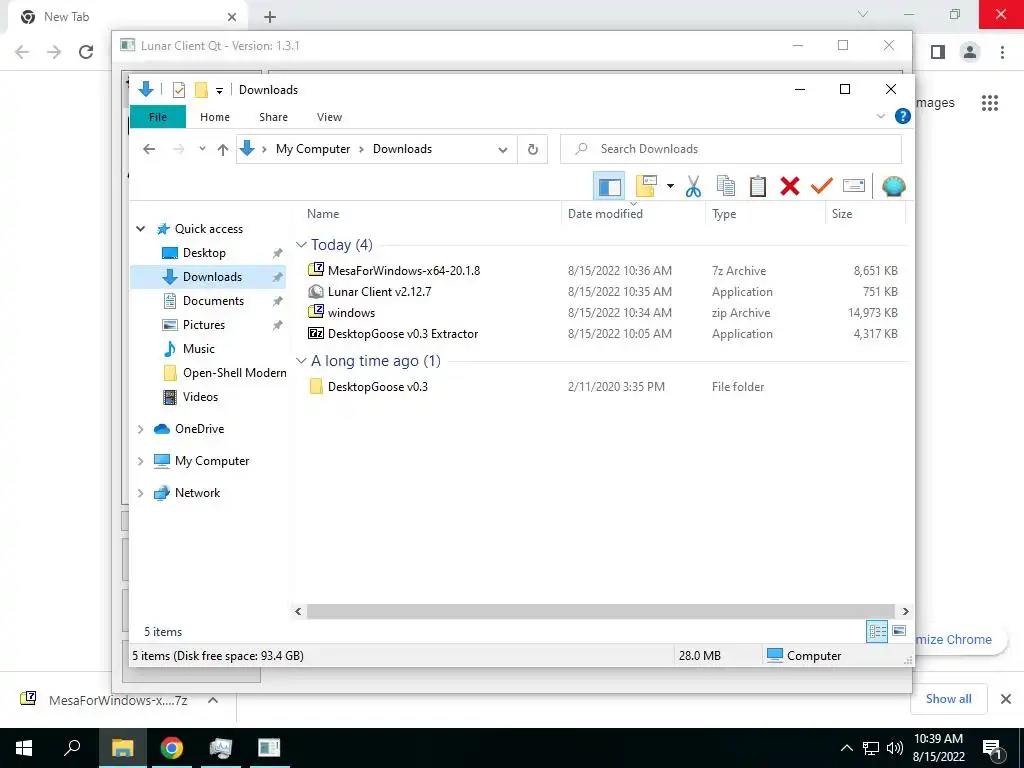Click the Copy toolbar icon
Image resolution: width=1024 pixels, height=768 pixels.
[x=726, y=187]
